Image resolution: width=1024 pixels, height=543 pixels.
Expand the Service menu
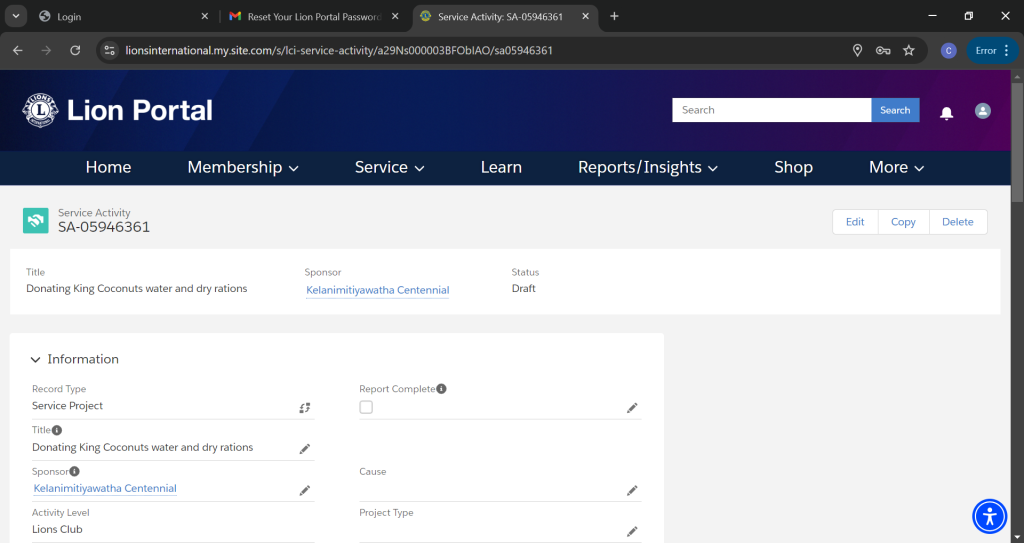coord(389,167)
